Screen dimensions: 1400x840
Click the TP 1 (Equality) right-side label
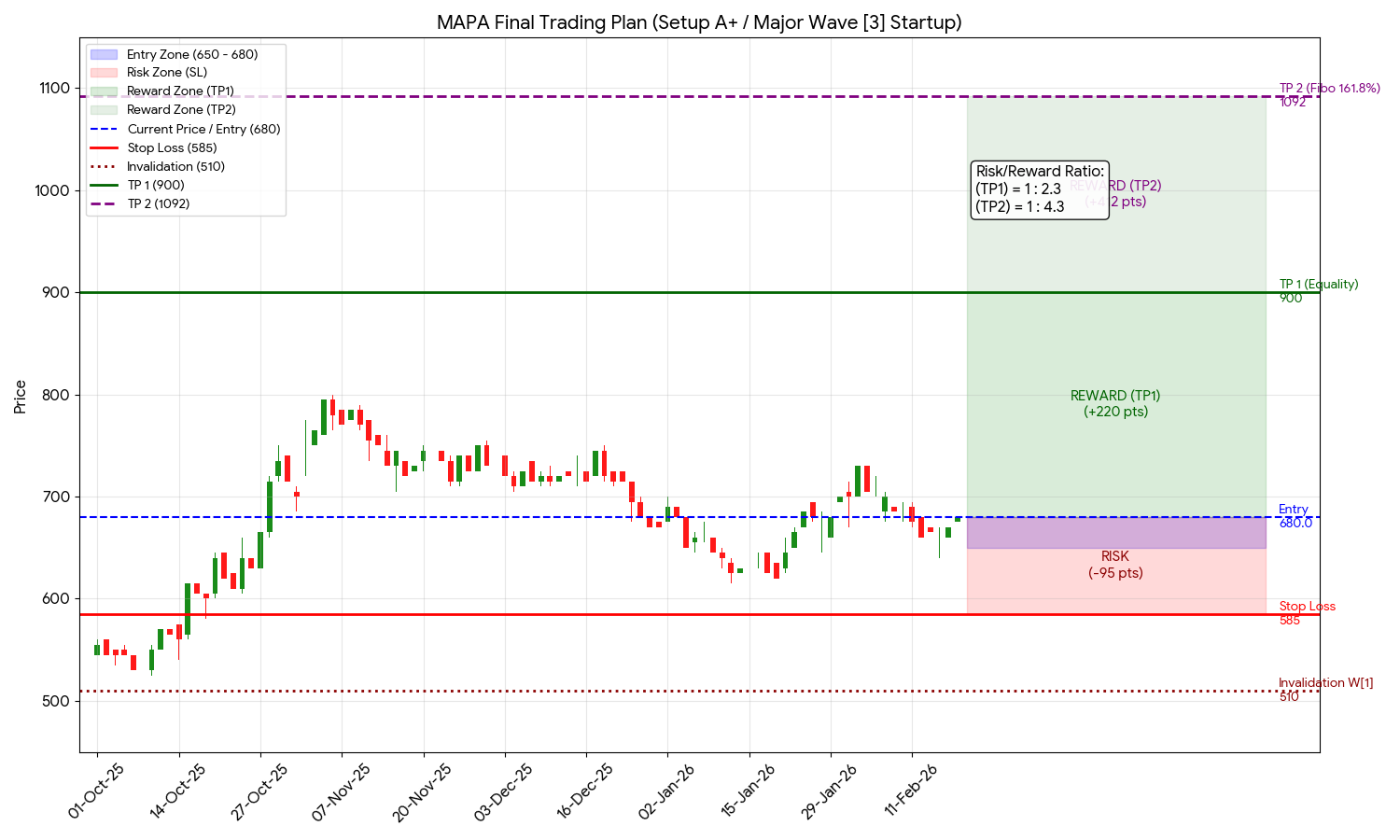pos(1318,285)
